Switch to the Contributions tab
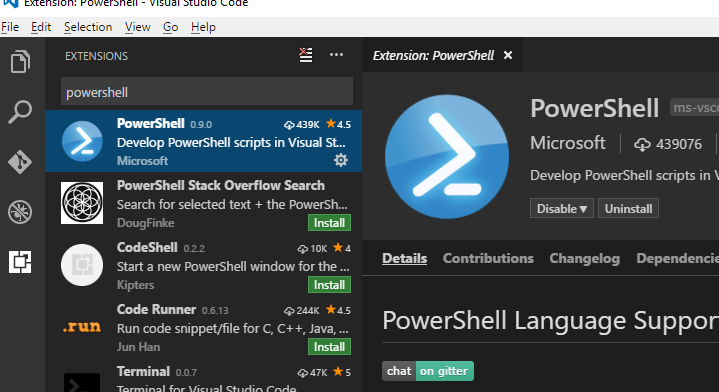This screenshot has width=719, height=392. click(x=488, y=259)
